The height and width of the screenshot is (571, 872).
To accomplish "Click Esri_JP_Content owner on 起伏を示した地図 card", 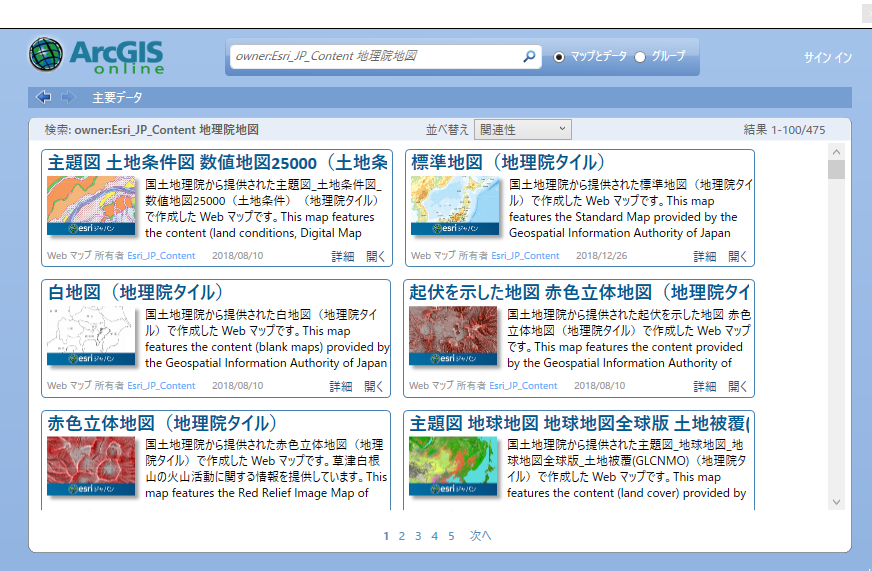I will click(x=523, y=386).
